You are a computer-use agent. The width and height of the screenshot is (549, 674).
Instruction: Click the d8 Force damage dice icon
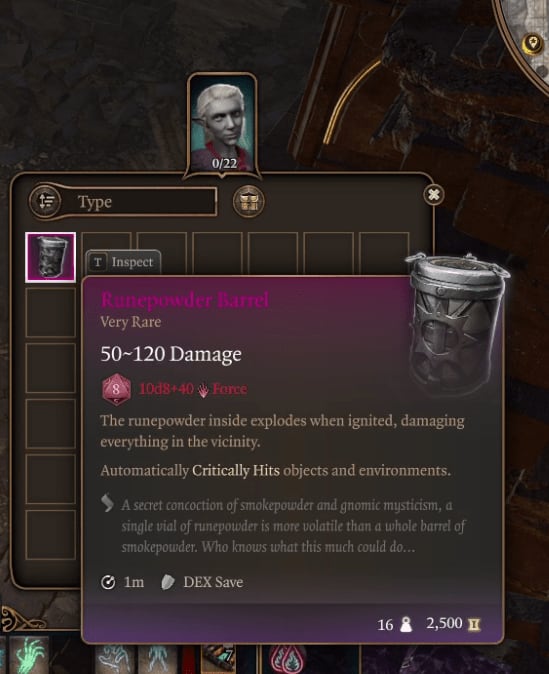coord(116,389)
